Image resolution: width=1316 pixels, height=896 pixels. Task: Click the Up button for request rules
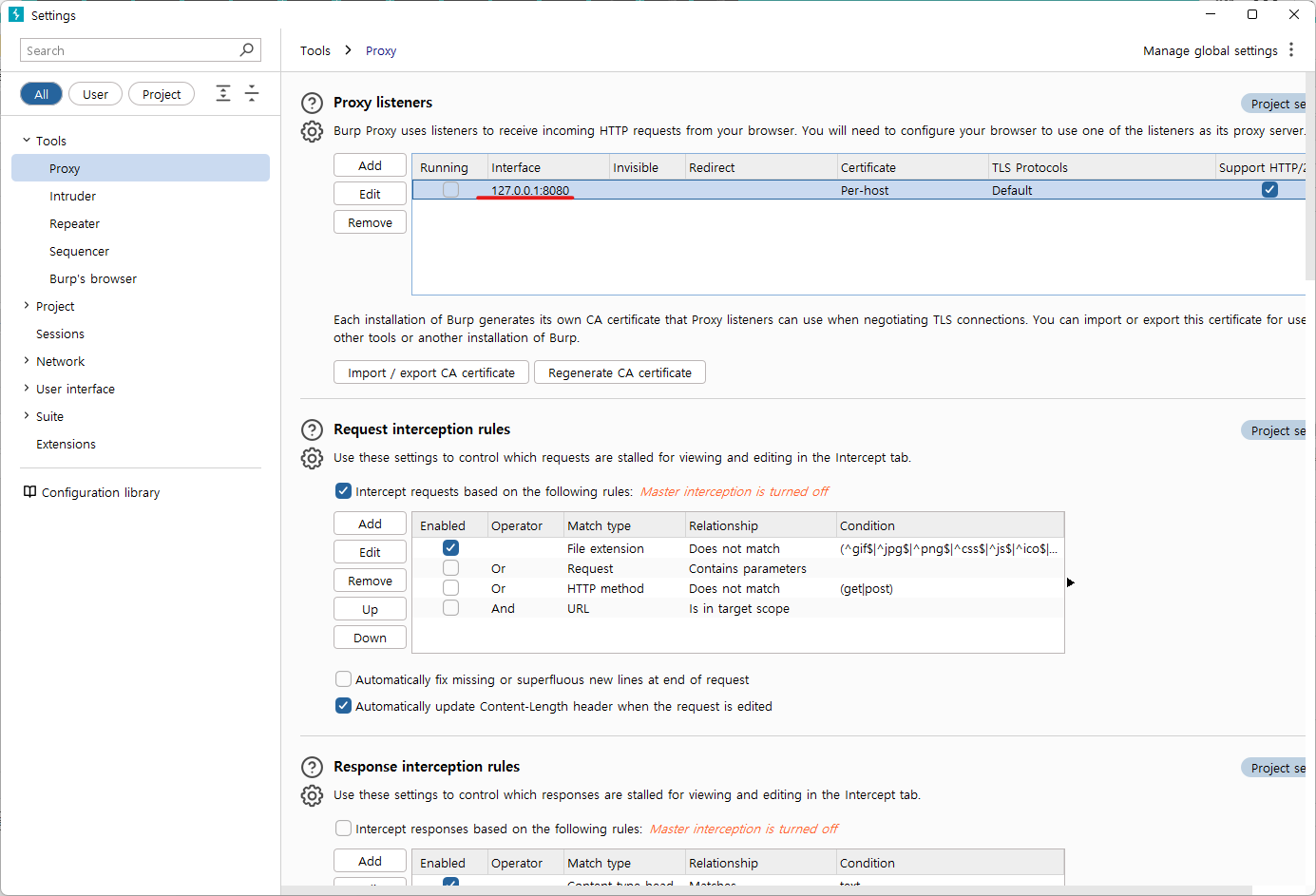tap(370, 609)
